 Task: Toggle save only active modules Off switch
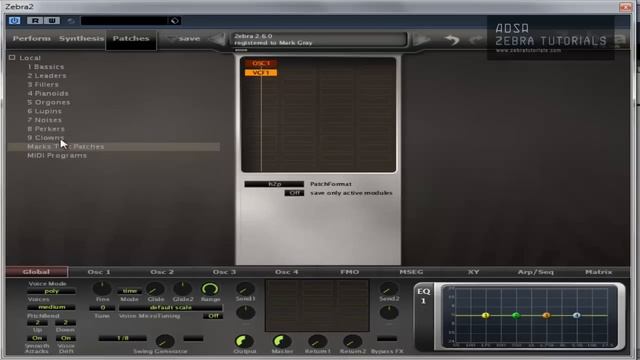[x=294, y=193]
